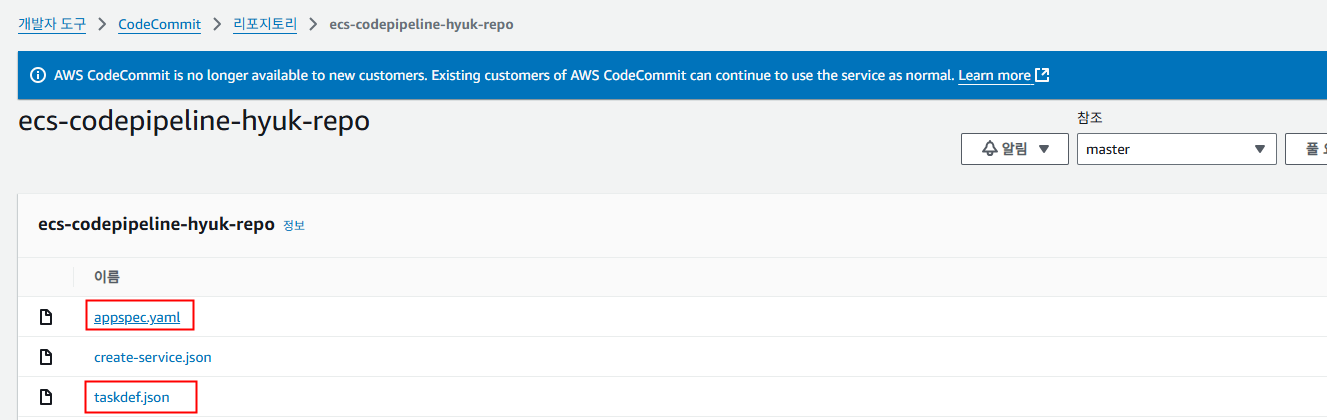Open the master branch reference dropdown
Viewport: 1327px width, 420px height.
[x=1176, y=149]
